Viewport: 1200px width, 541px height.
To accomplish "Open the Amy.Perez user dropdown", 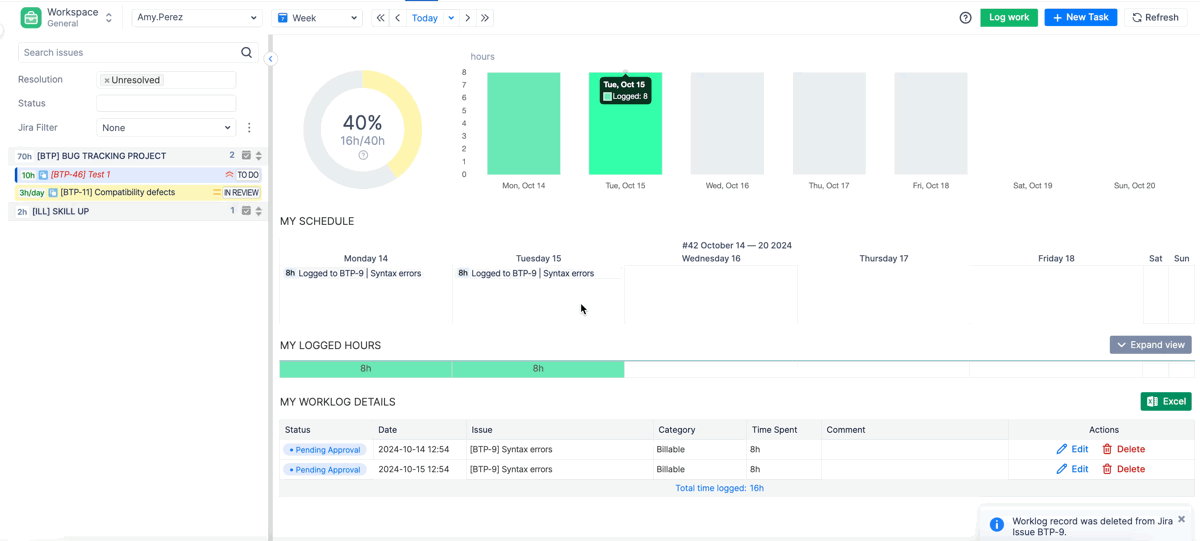I will click(x=196, y=18).
